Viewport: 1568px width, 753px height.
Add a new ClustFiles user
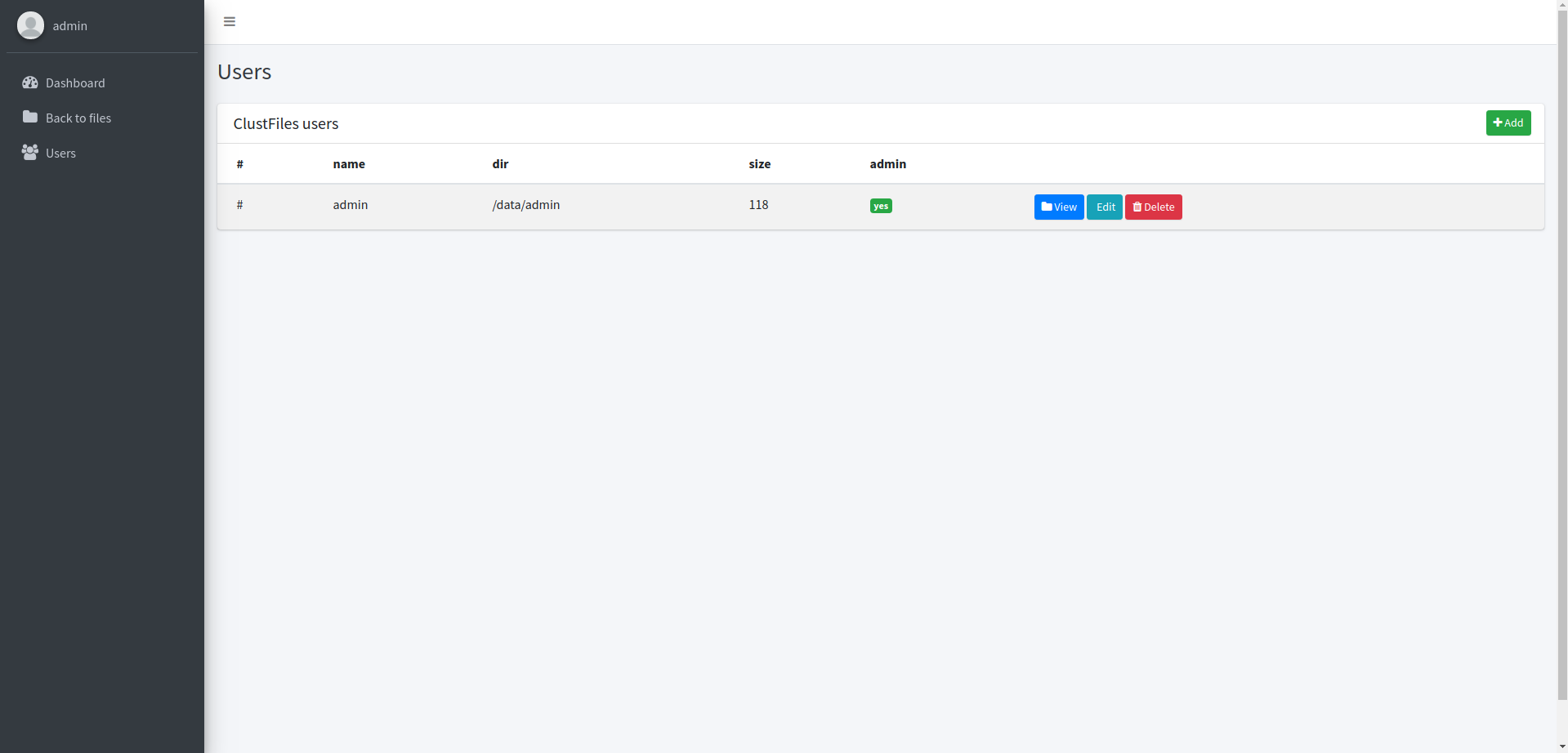tap(1508, 123)
